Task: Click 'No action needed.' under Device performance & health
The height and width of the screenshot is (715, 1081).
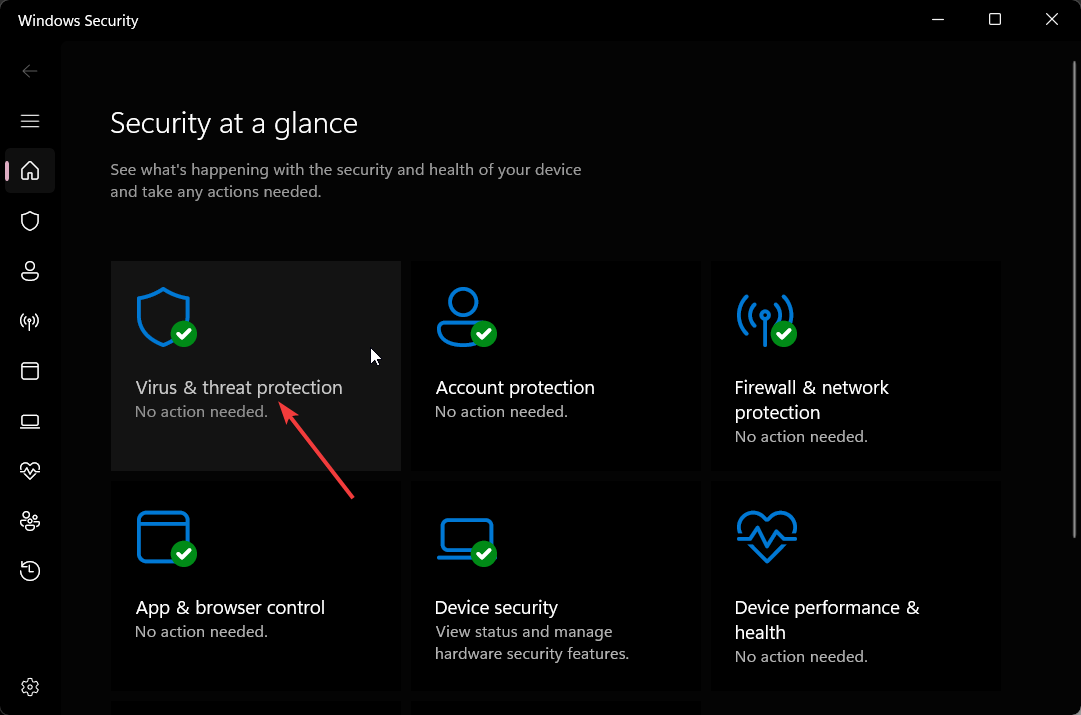Action: tap(801, 656)
